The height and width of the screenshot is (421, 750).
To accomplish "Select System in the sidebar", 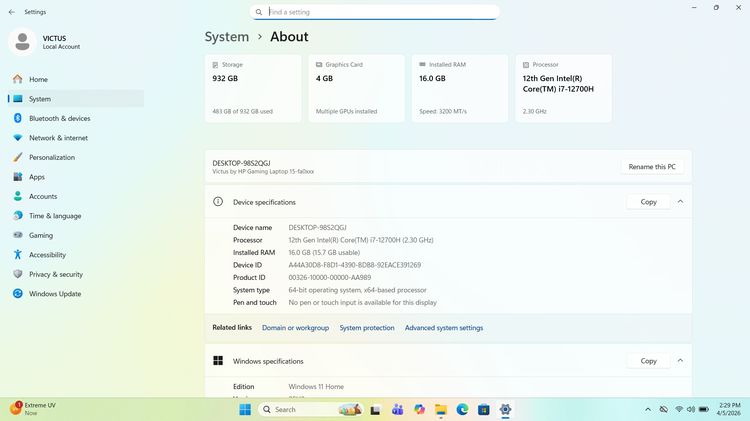I will click(76, 99).
